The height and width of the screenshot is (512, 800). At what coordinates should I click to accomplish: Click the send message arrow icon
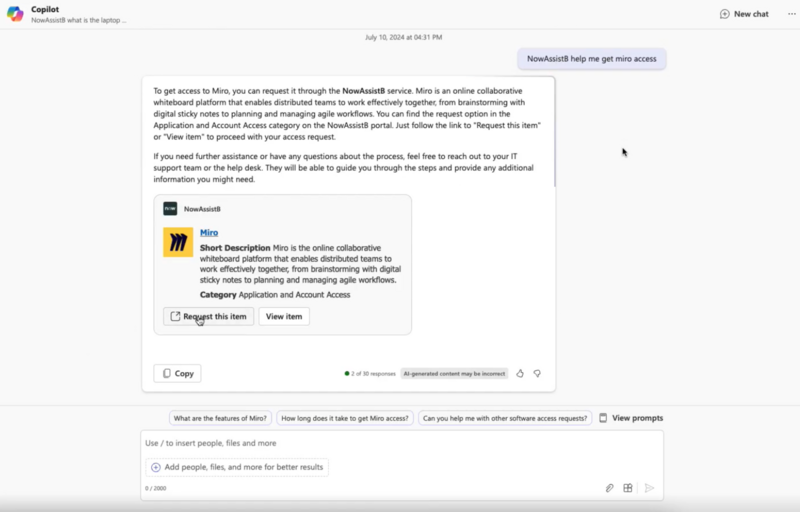point(649,488)
